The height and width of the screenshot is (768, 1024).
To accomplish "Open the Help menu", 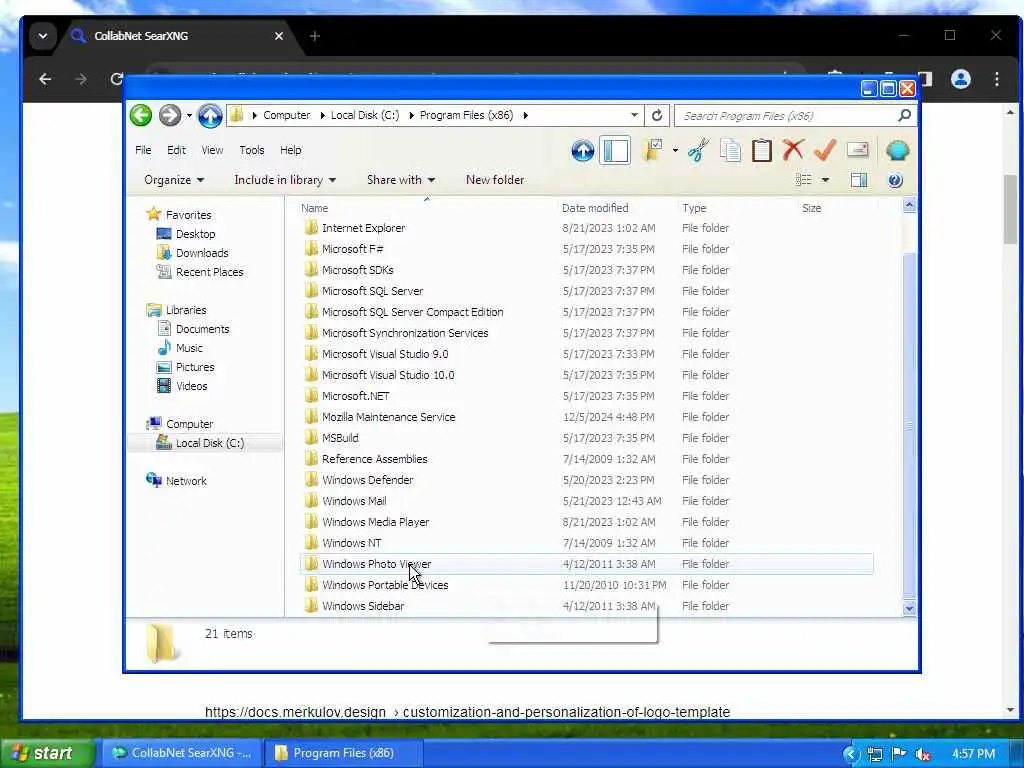I will (x=291, y=150).
